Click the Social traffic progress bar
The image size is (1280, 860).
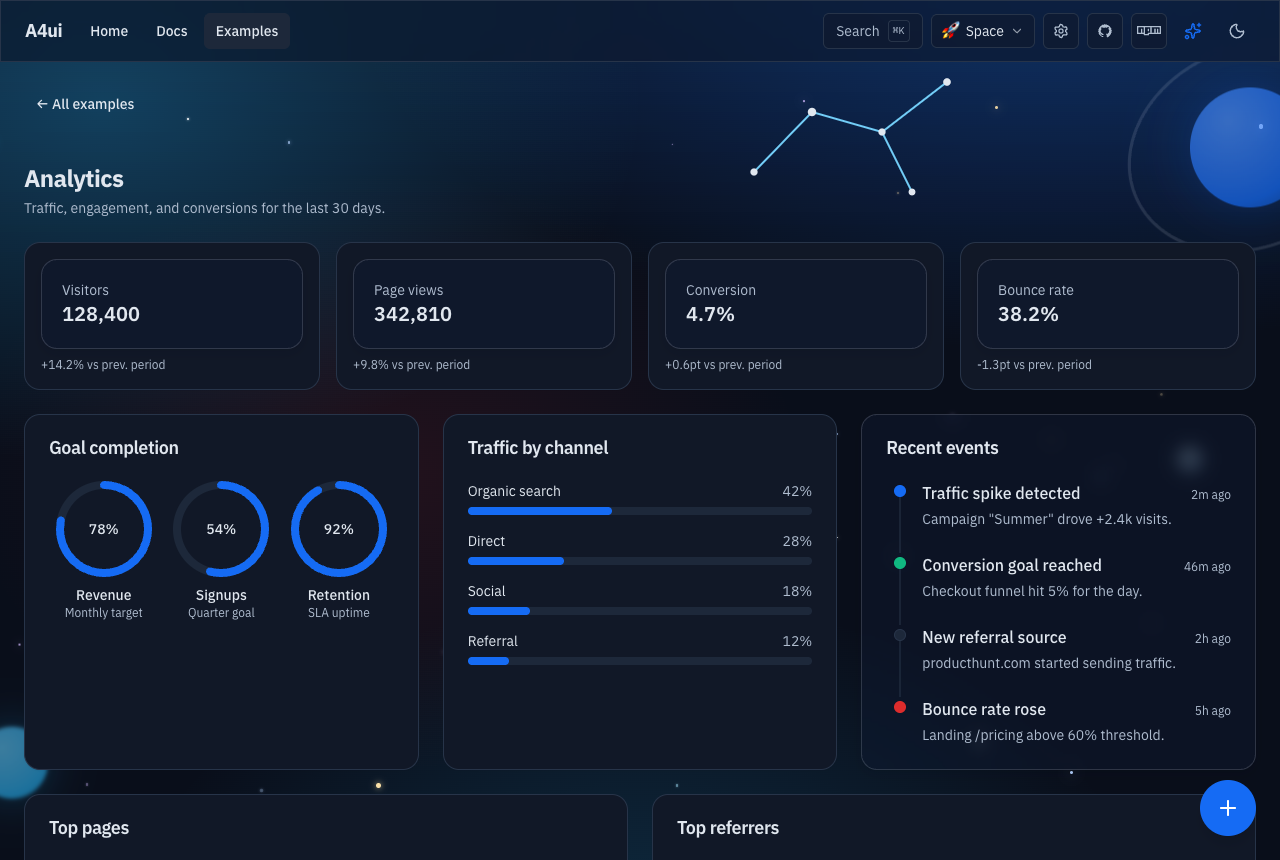[x=640, y=611]
